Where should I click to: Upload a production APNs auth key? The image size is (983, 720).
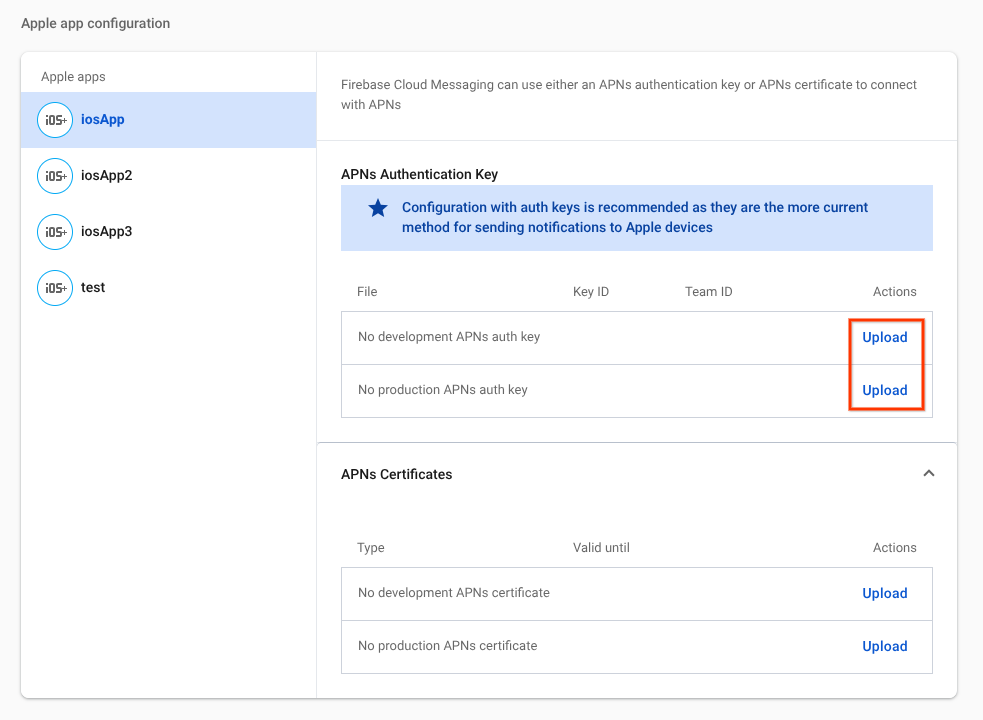click(x=884, y=391)
